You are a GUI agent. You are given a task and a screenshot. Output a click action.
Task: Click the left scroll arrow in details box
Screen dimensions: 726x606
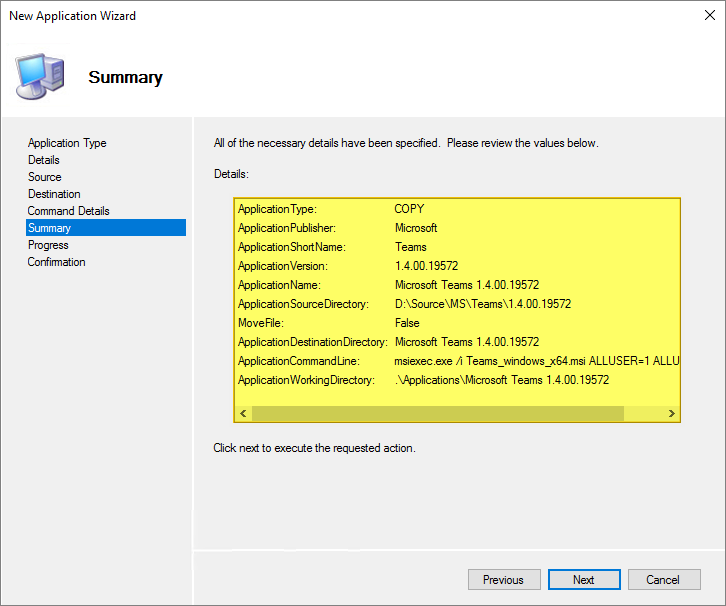click(242, 414)
